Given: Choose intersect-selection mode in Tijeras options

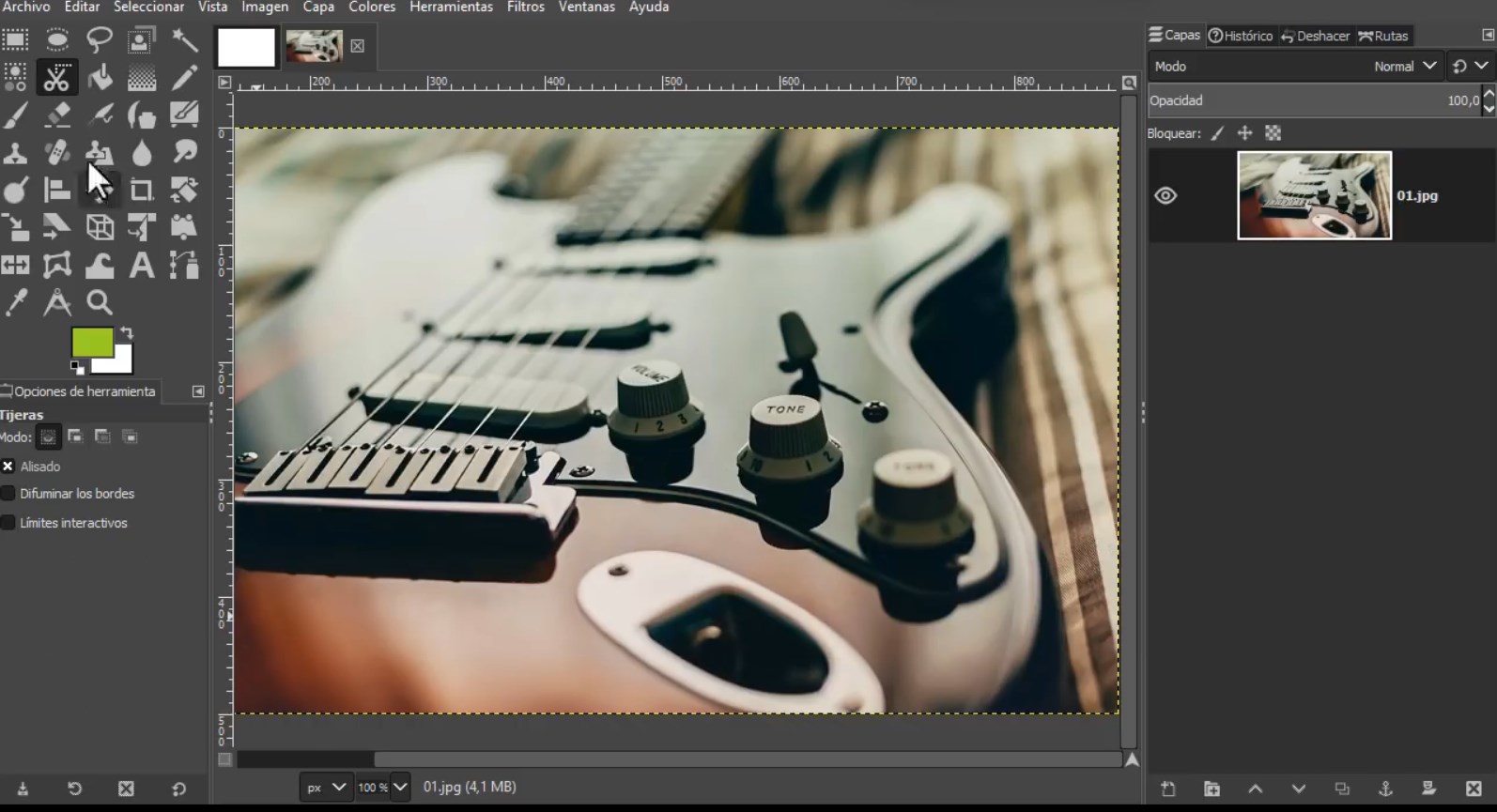Looking at the screenshot, I should (130, 437).
